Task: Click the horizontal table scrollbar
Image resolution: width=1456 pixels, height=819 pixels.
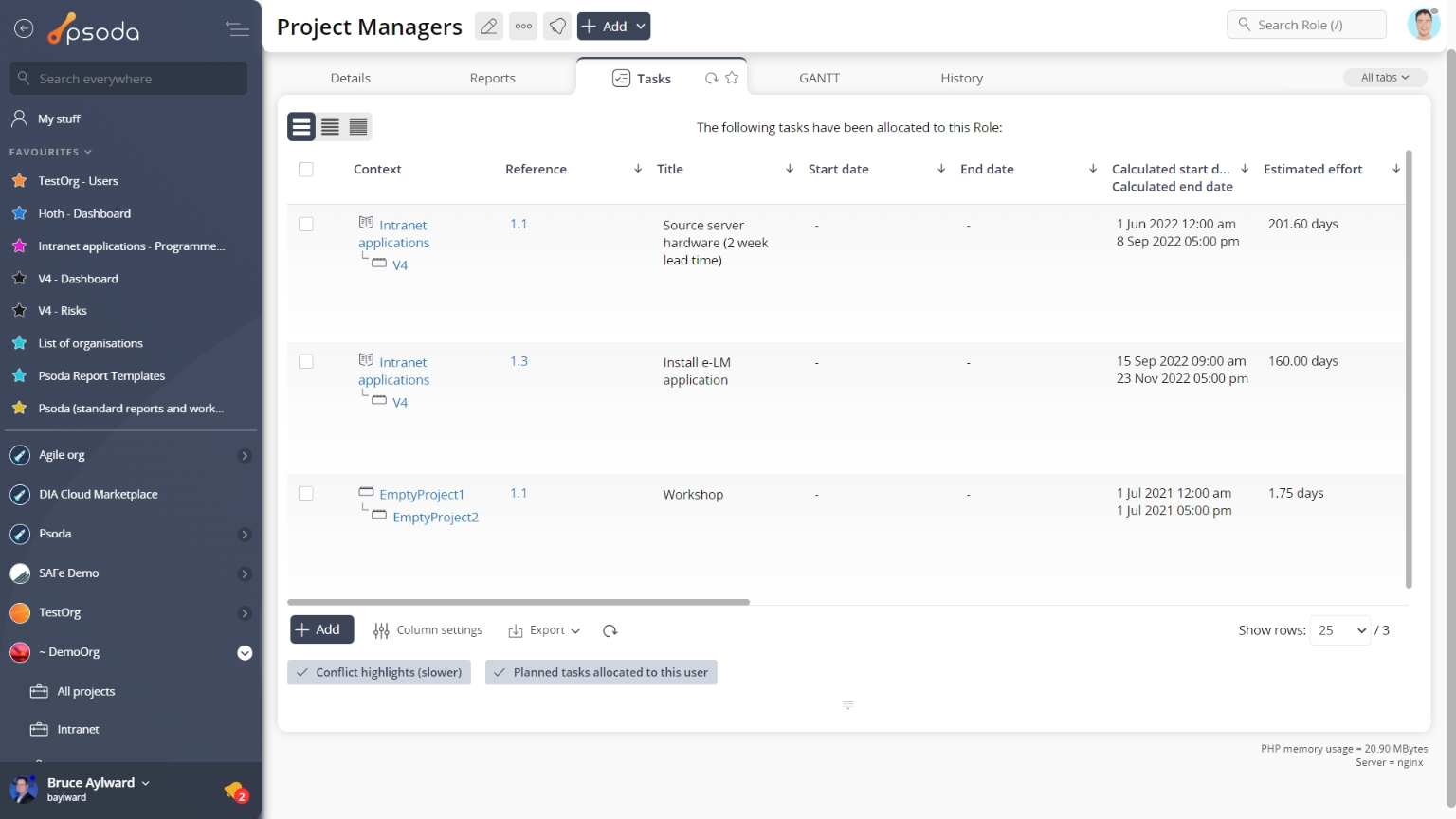Action: pos(519,602)
